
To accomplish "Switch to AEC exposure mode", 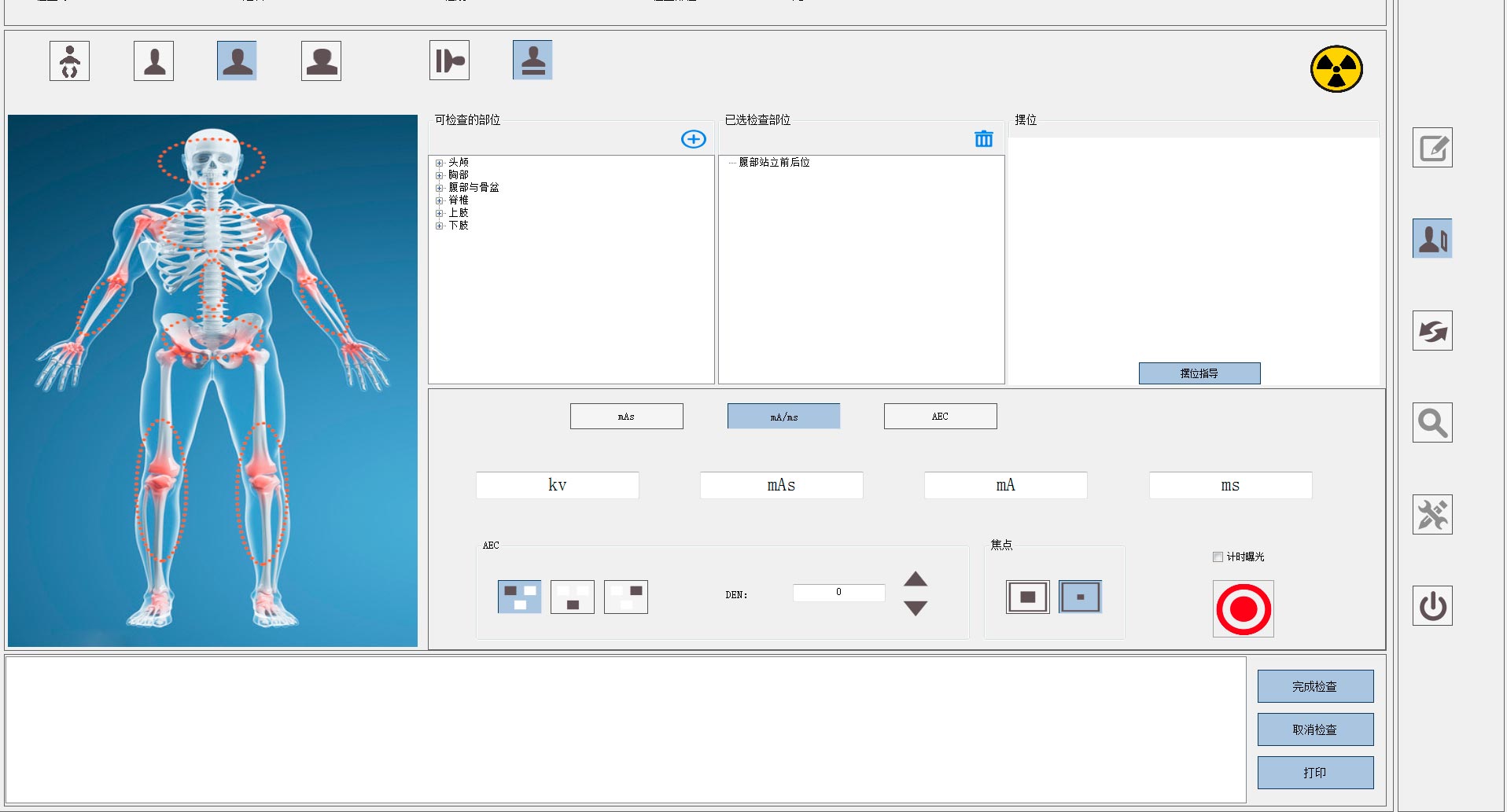I will click(x=940, y=417).
